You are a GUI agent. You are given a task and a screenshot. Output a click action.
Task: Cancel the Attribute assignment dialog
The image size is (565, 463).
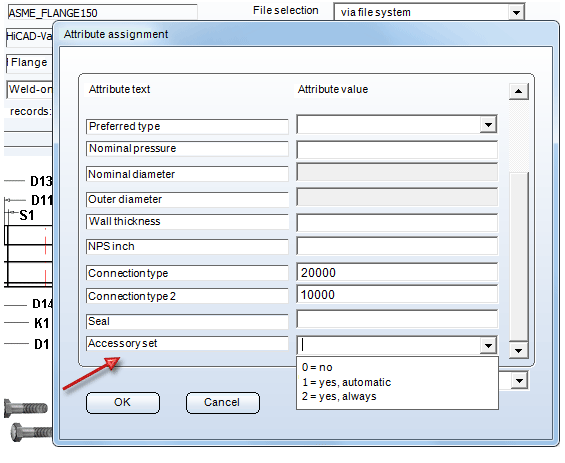(x=222, y=403)
